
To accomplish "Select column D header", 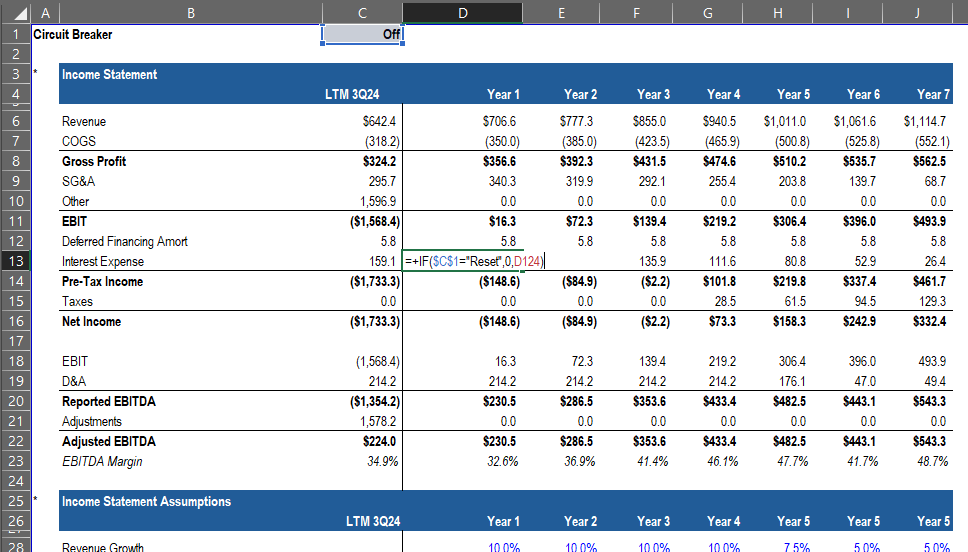I will 461,12.
